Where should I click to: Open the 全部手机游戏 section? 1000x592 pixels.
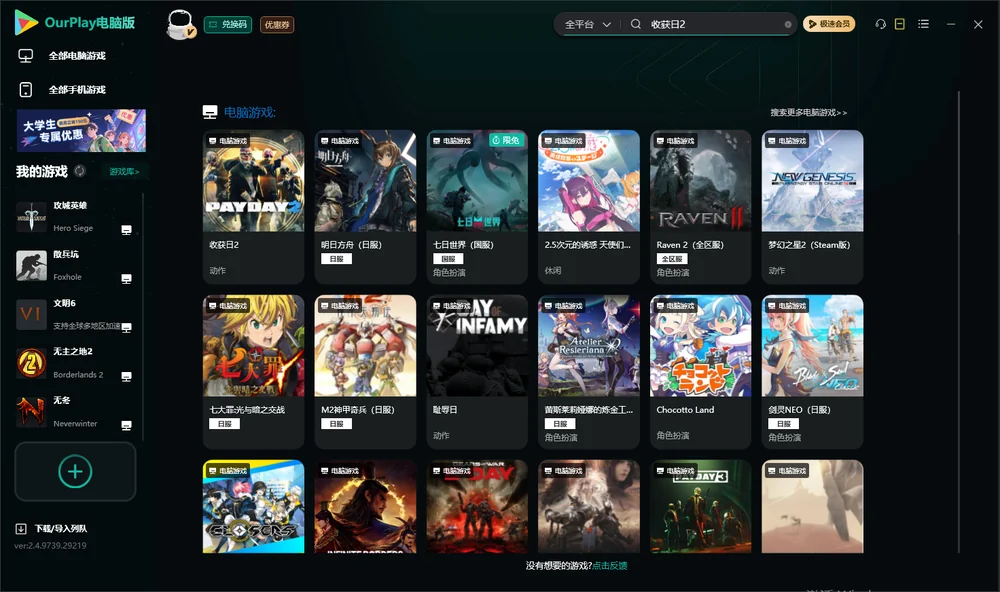click(x=62, y=89)
